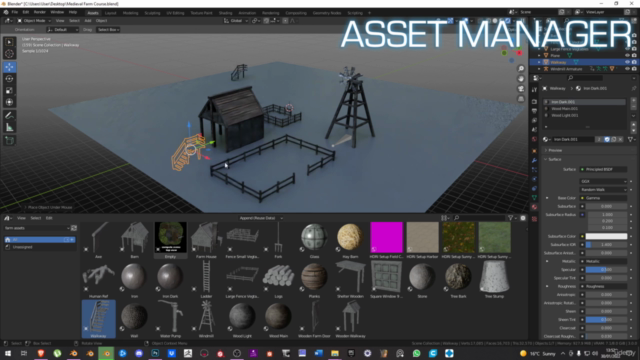Select the Unassigned asset catalog
640x360 pixels.
pyautogui.click(x=40, y=247)
